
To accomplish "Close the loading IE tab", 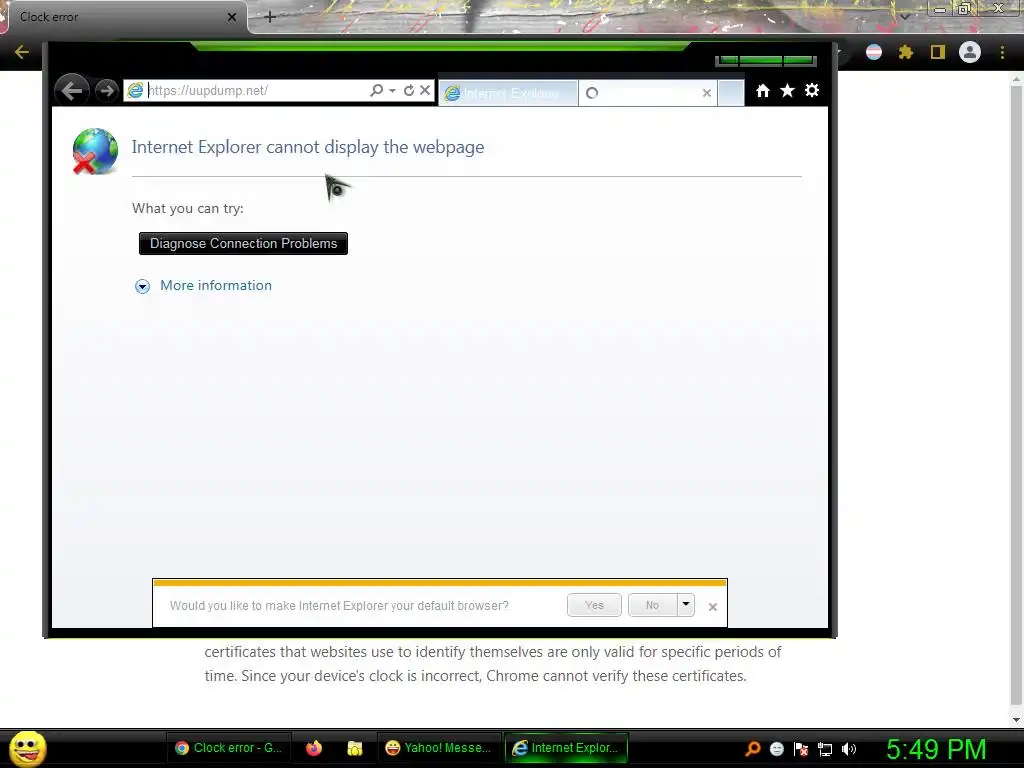I will click(707, 93).
